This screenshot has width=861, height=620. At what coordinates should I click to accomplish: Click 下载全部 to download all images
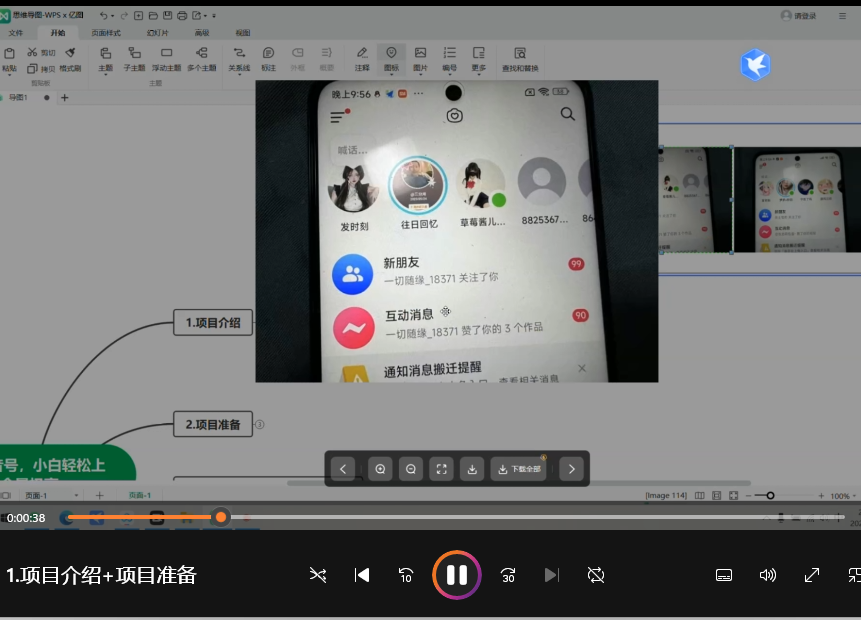pyautogui.click(x=519, y=469)
